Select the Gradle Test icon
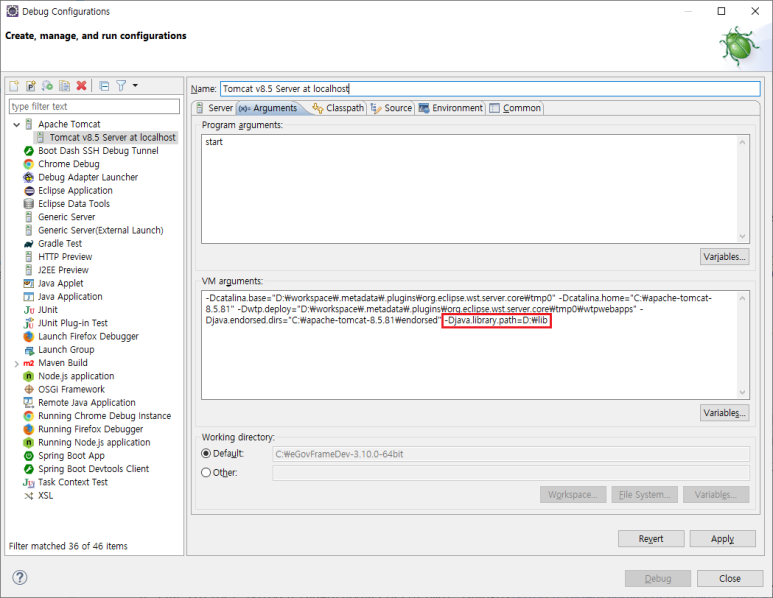Screen dimensions: 773x598 [29, 244]
